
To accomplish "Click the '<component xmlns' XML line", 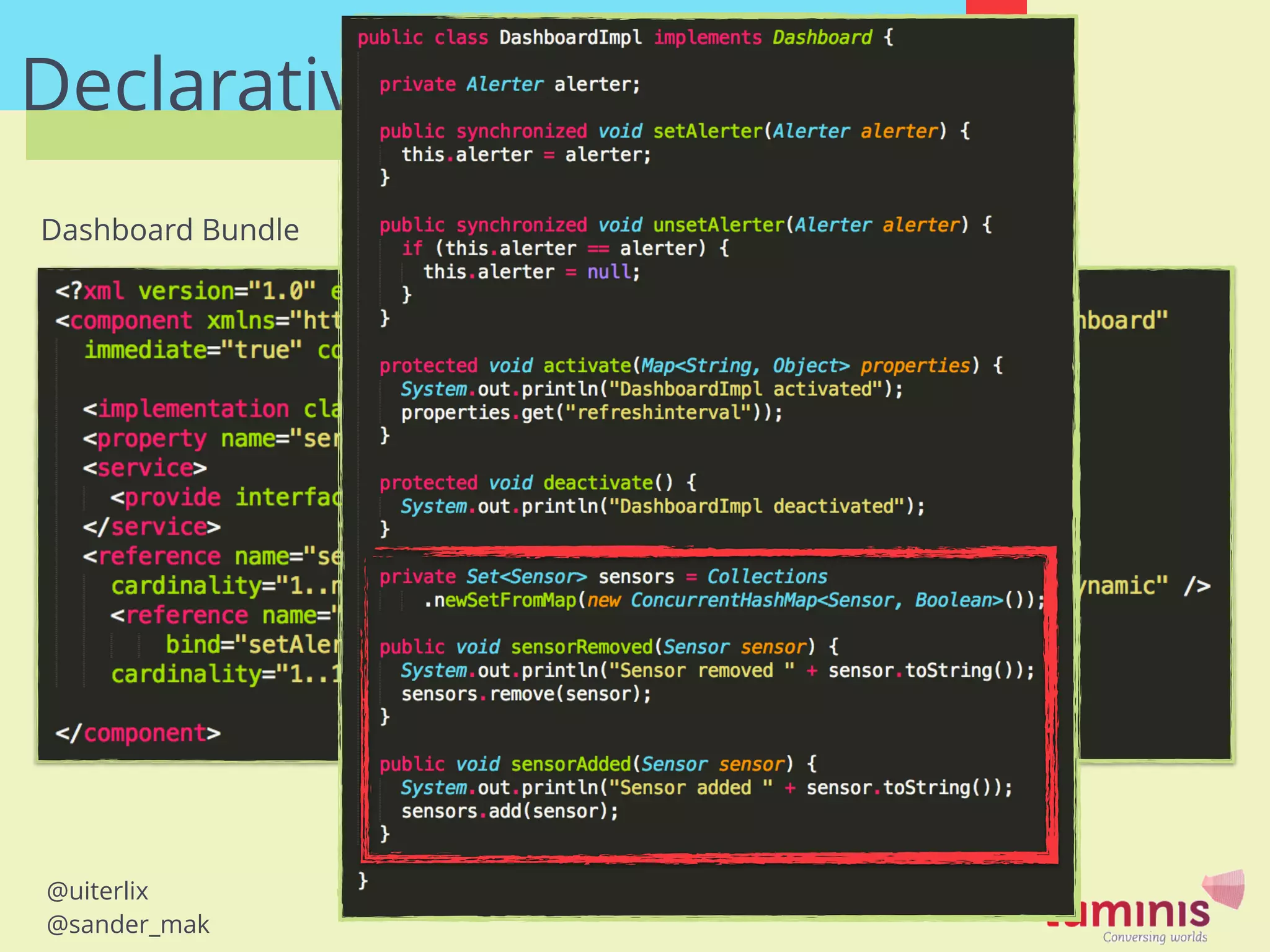I will pos(198,321).
